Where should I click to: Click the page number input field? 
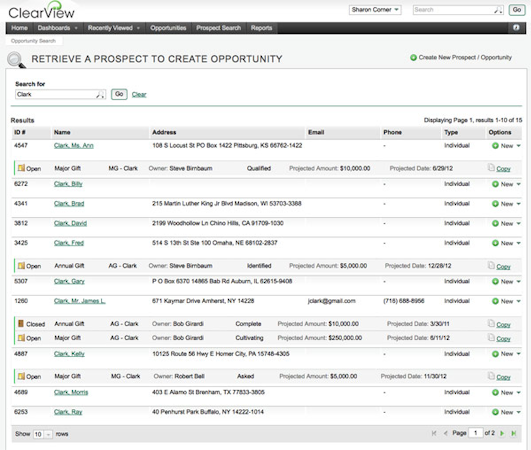pos(475,433)
